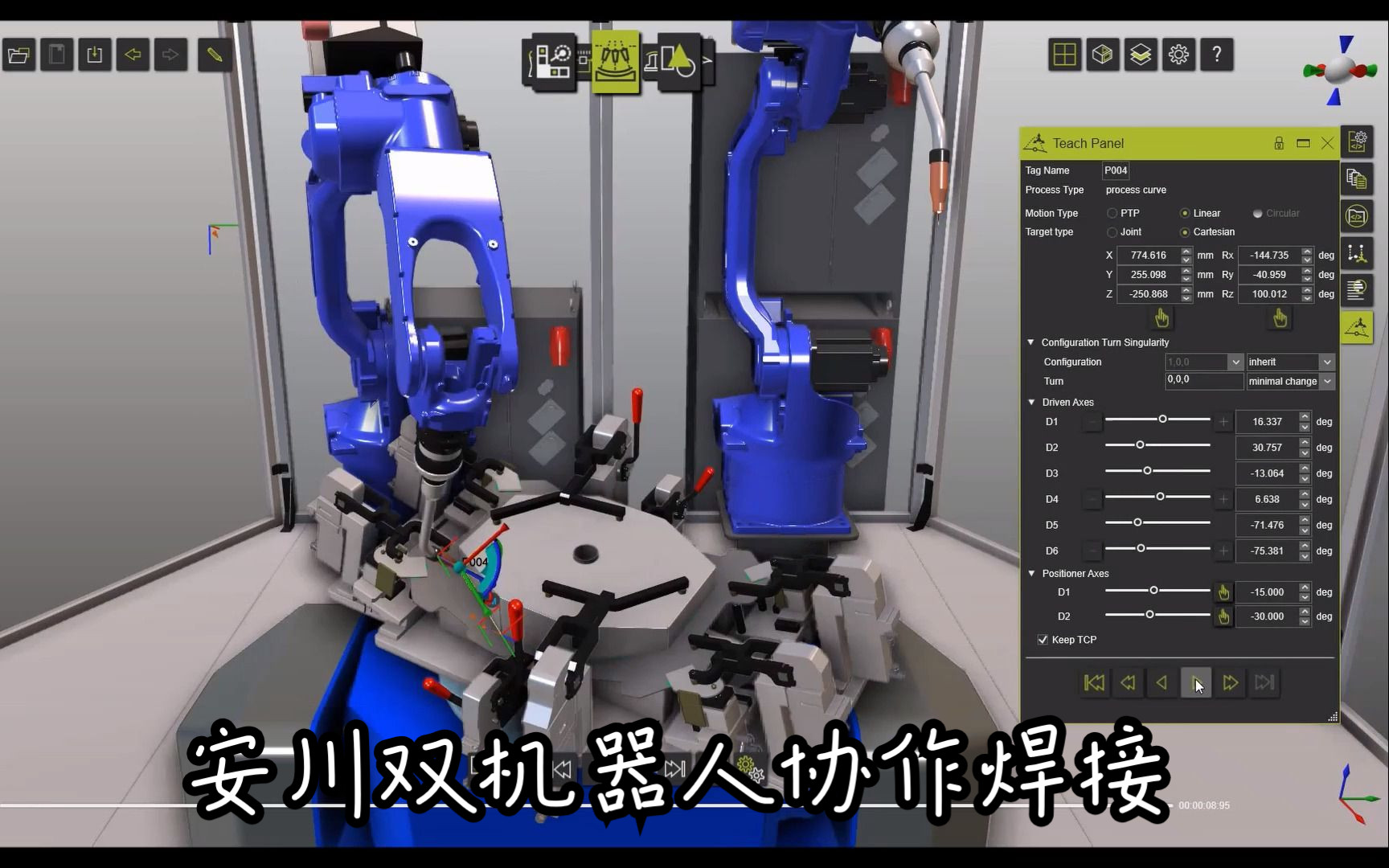
Task: Click hand icon for positioner axis D2
Action: pyautogui.click(x=1223, y=616)
